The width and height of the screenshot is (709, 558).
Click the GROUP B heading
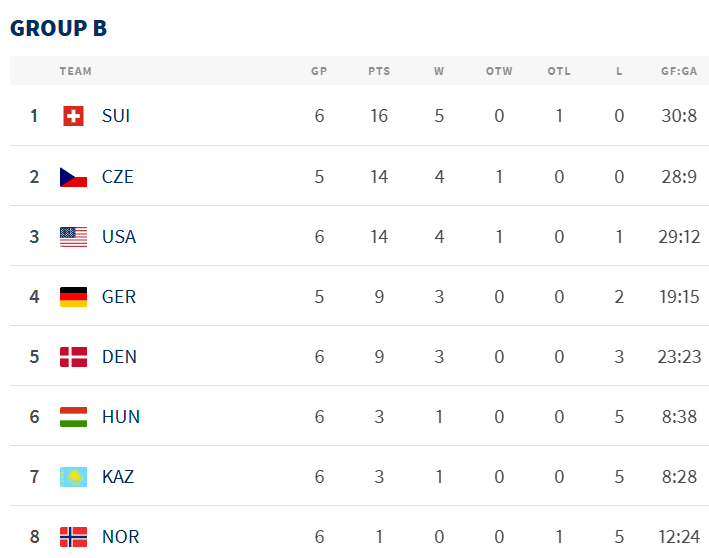pos(58,28)
